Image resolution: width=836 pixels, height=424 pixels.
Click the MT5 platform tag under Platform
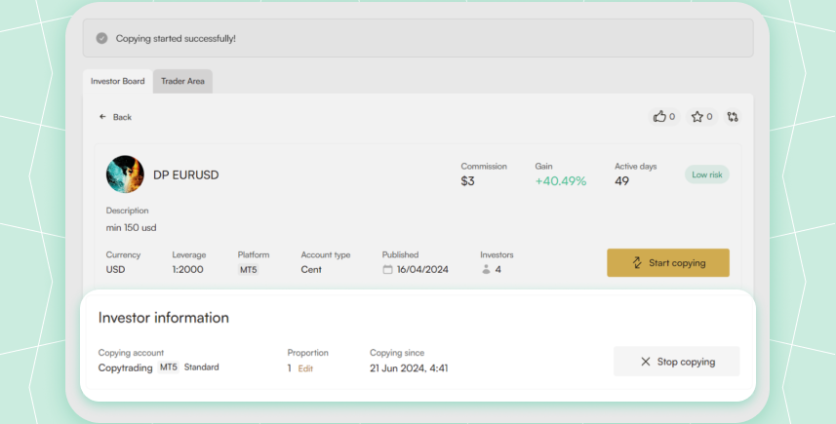pos(248,269)
